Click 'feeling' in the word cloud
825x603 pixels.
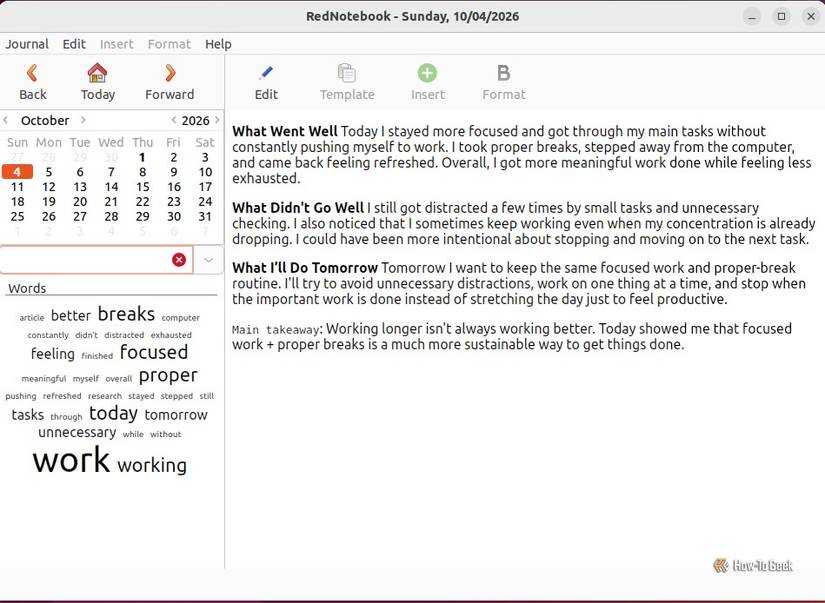pyautogui.click(x=53, y=354)
